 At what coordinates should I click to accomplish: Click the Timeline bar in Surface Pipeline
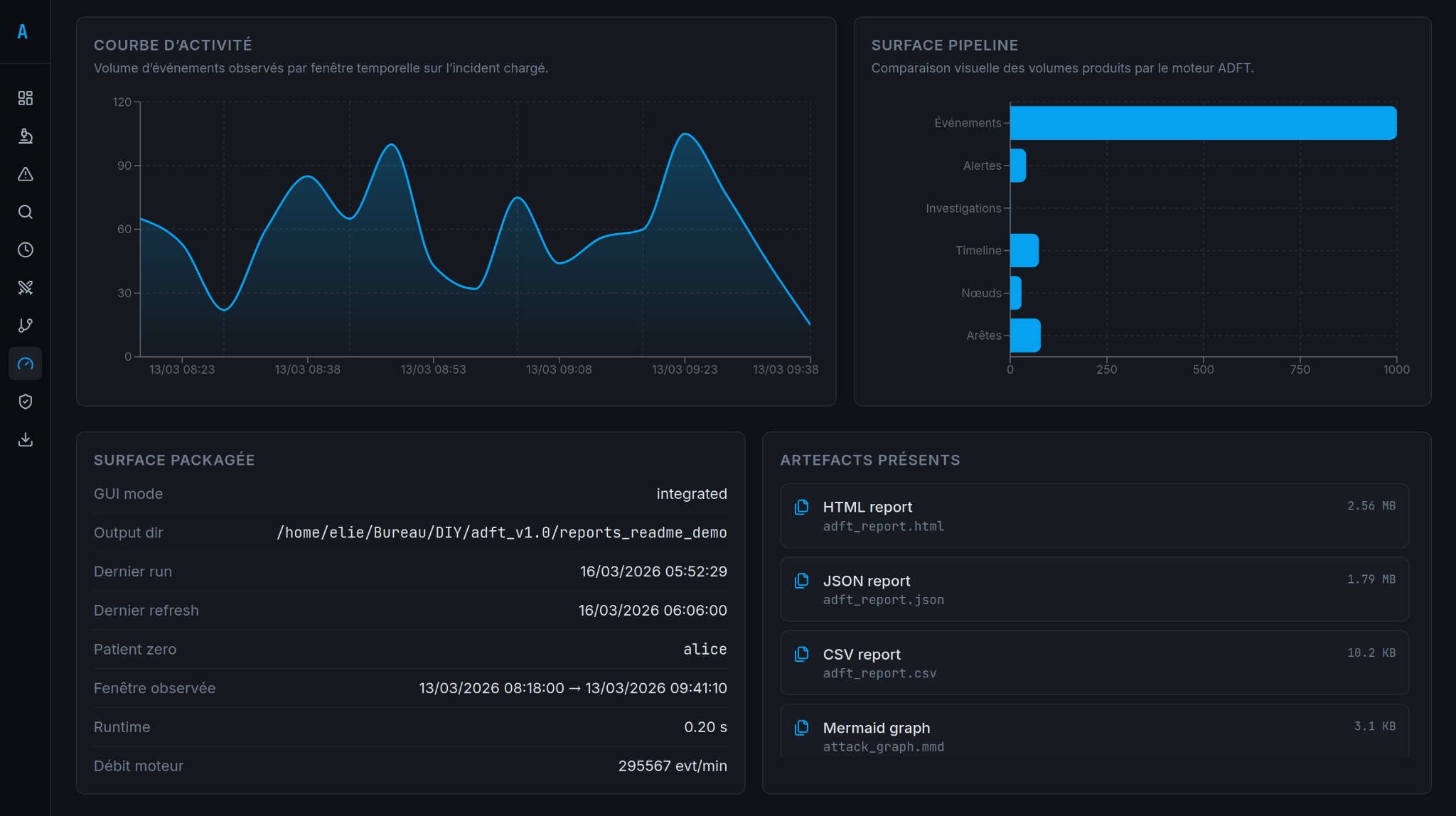[1024, 250]
